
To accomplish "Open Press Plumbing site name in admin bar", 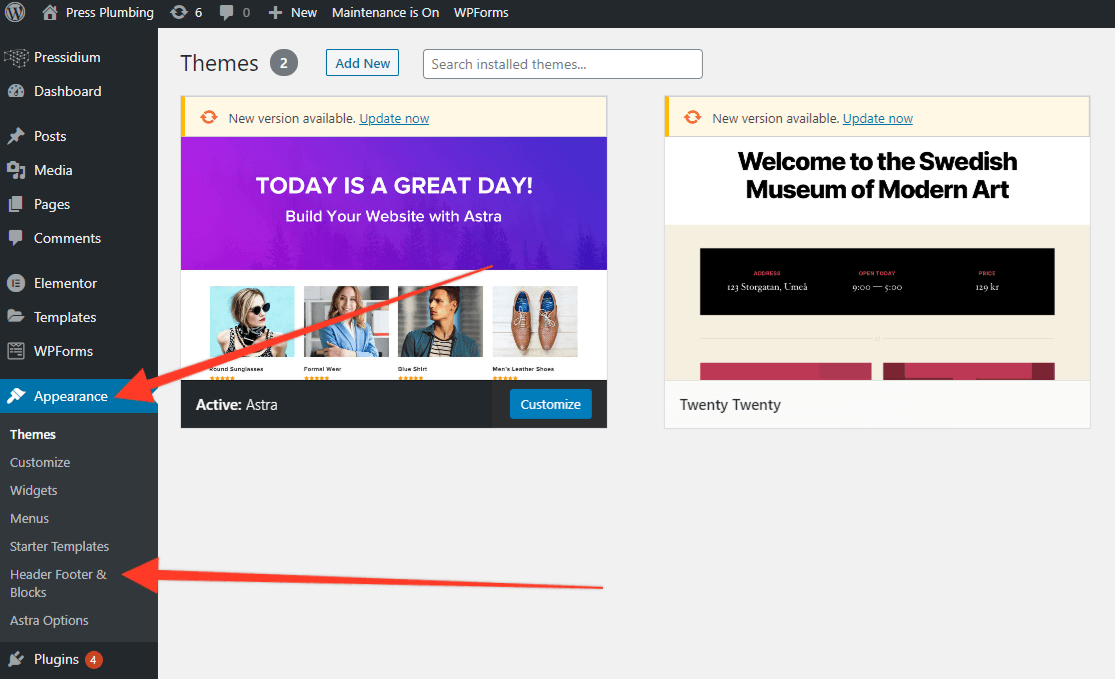I will tap(110, 13).
